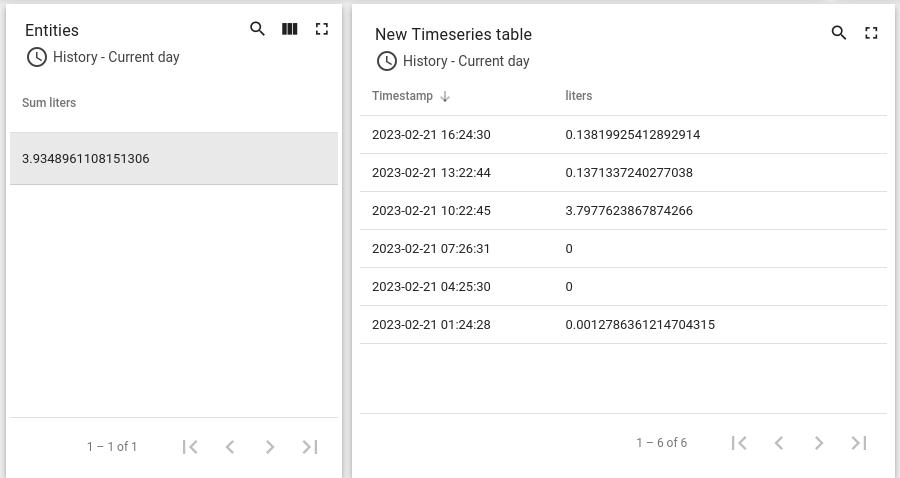Go to first page in Timeseries paginator

click(739, 442)
